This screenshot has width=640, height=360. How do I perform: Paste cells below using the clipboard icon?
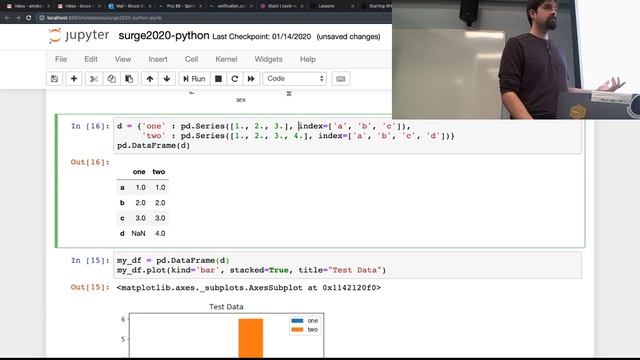pos(129,79)
